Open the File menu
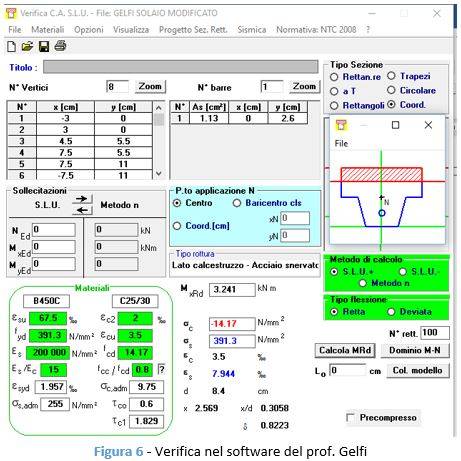 [x=15, y=30]
